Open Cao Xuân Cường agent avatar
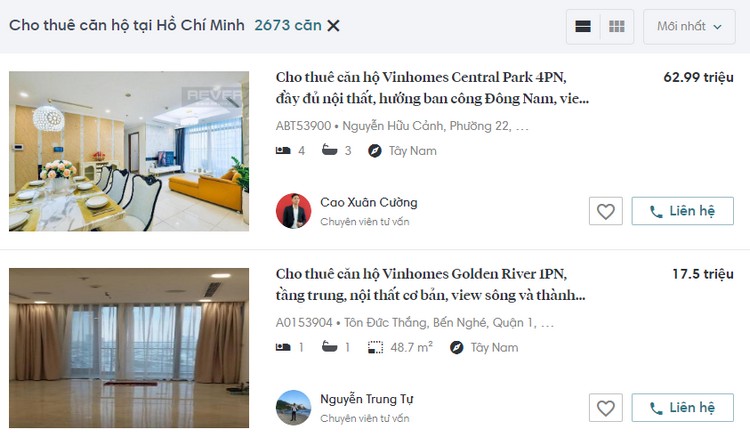 [x=294, y=211]
